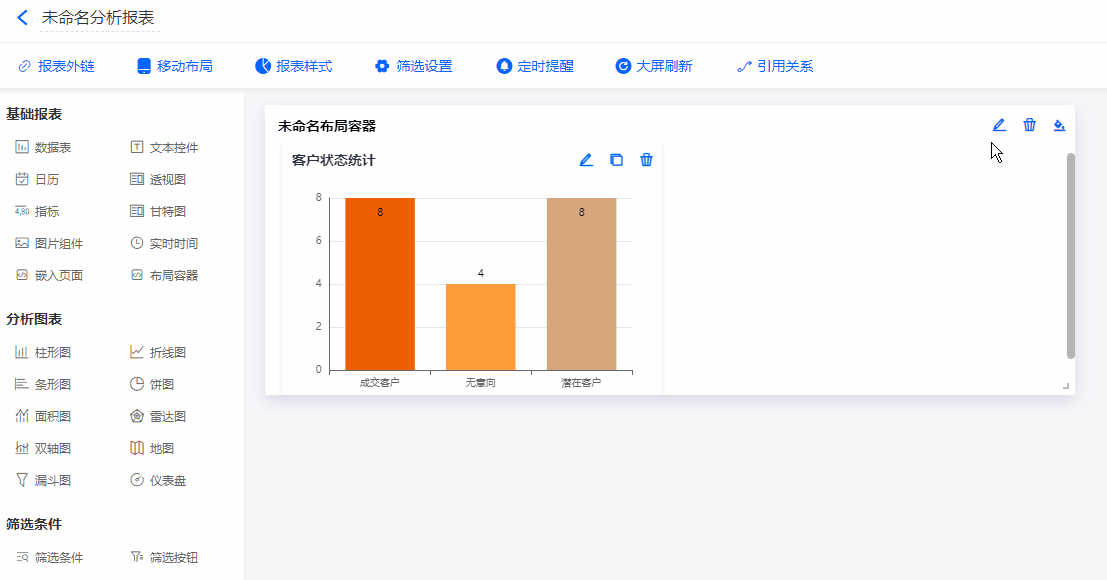Open 报表样式 report style
The width and height of the screenshot is (1107, 580).
[x=294, y=66]
